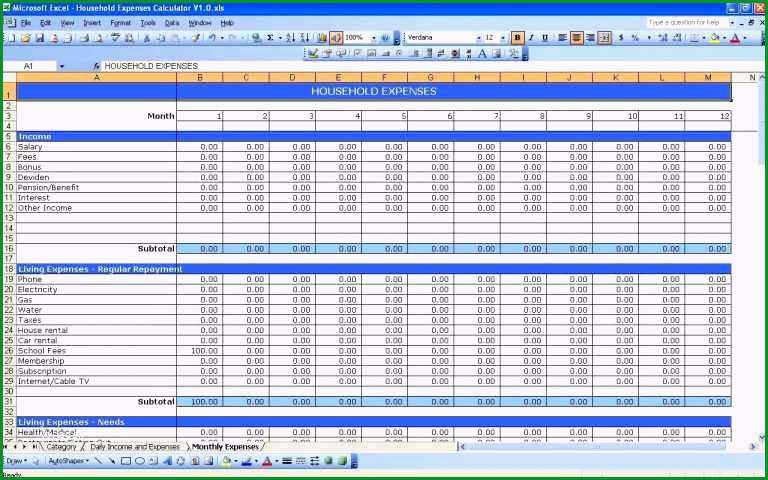Decrease decimal places

[x=677, y=38]
